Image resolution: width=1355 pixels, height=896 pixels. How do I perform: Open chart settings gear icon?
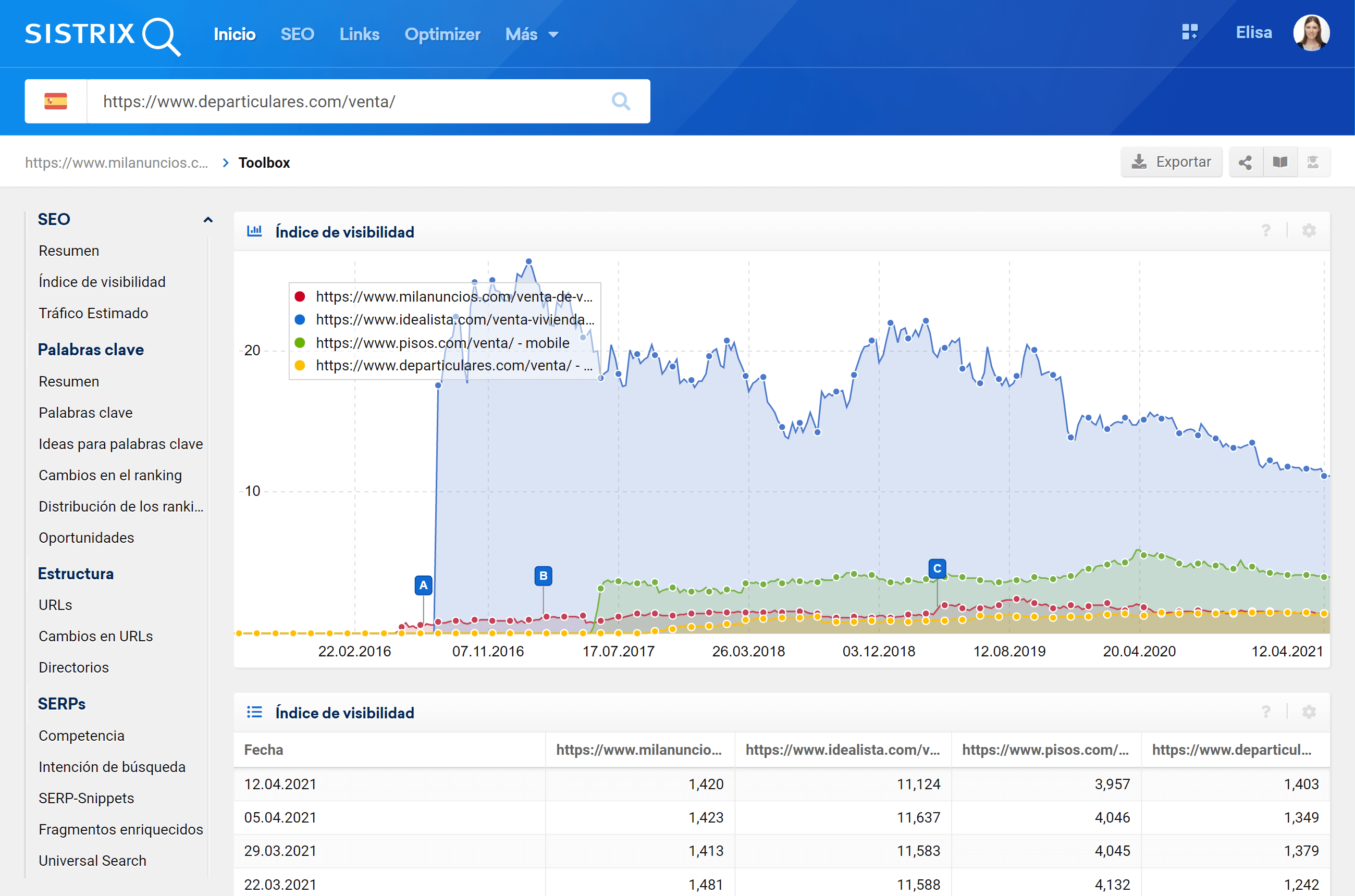tap(1309, 231)
